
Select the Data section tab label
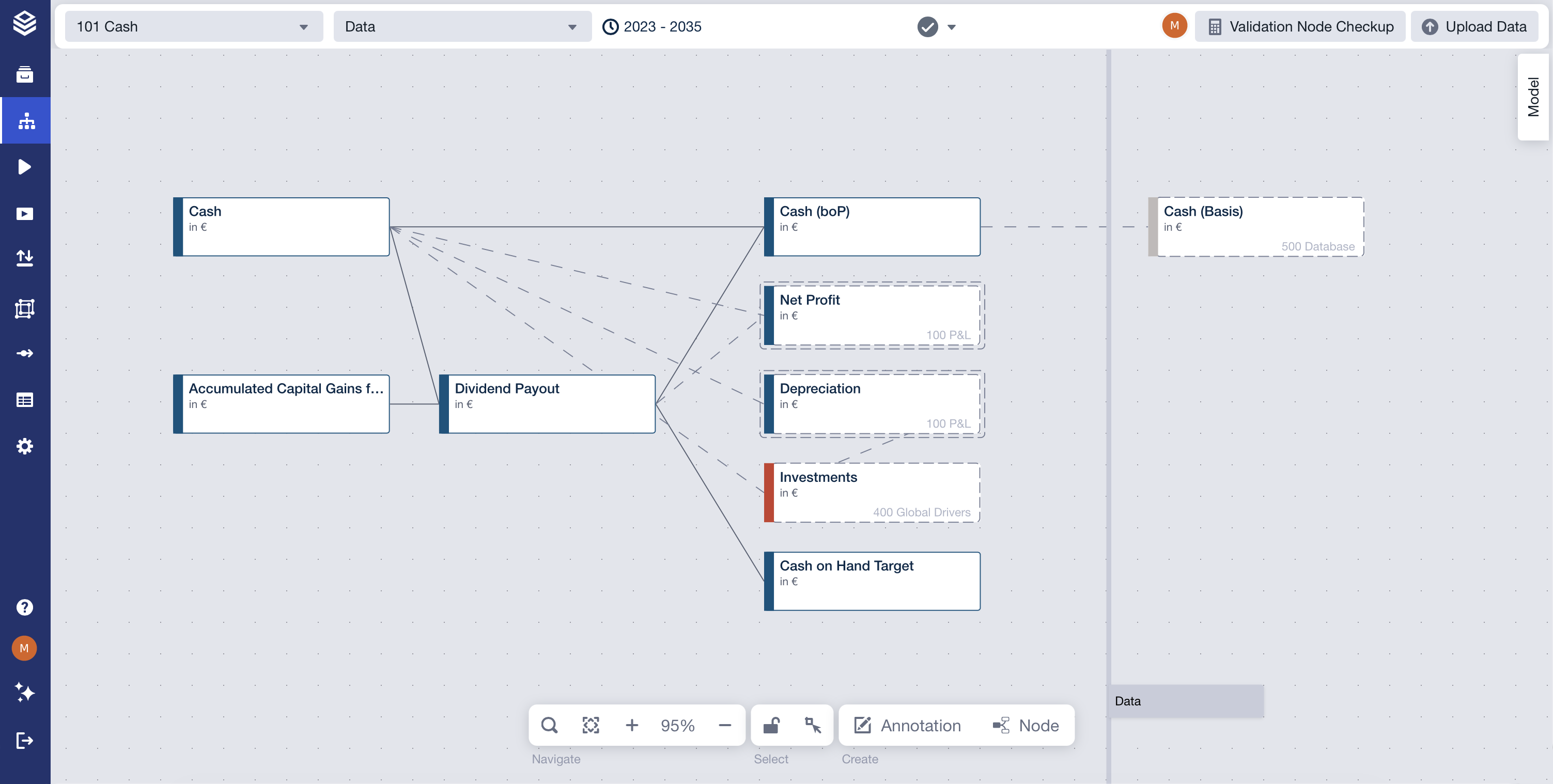coord(1127,701)
